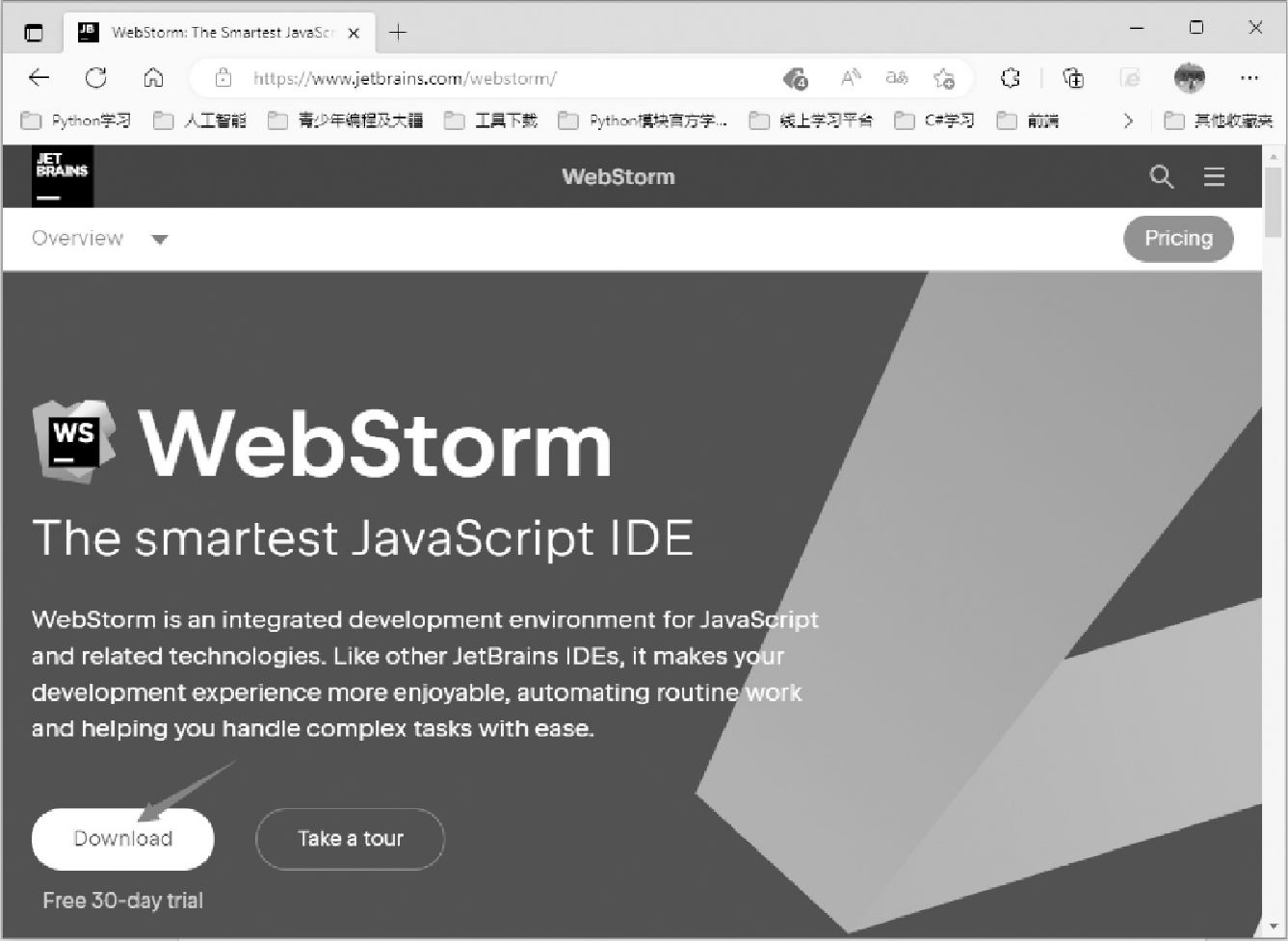
Task: Open tracking prevention shield icon
Action: click(x=796, y=79)
